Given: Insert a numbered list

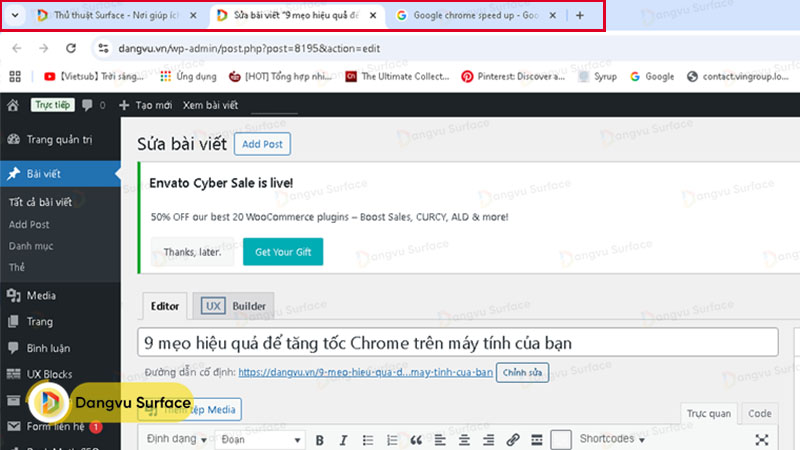Looking at the screenshot, I should pos(392,440).
